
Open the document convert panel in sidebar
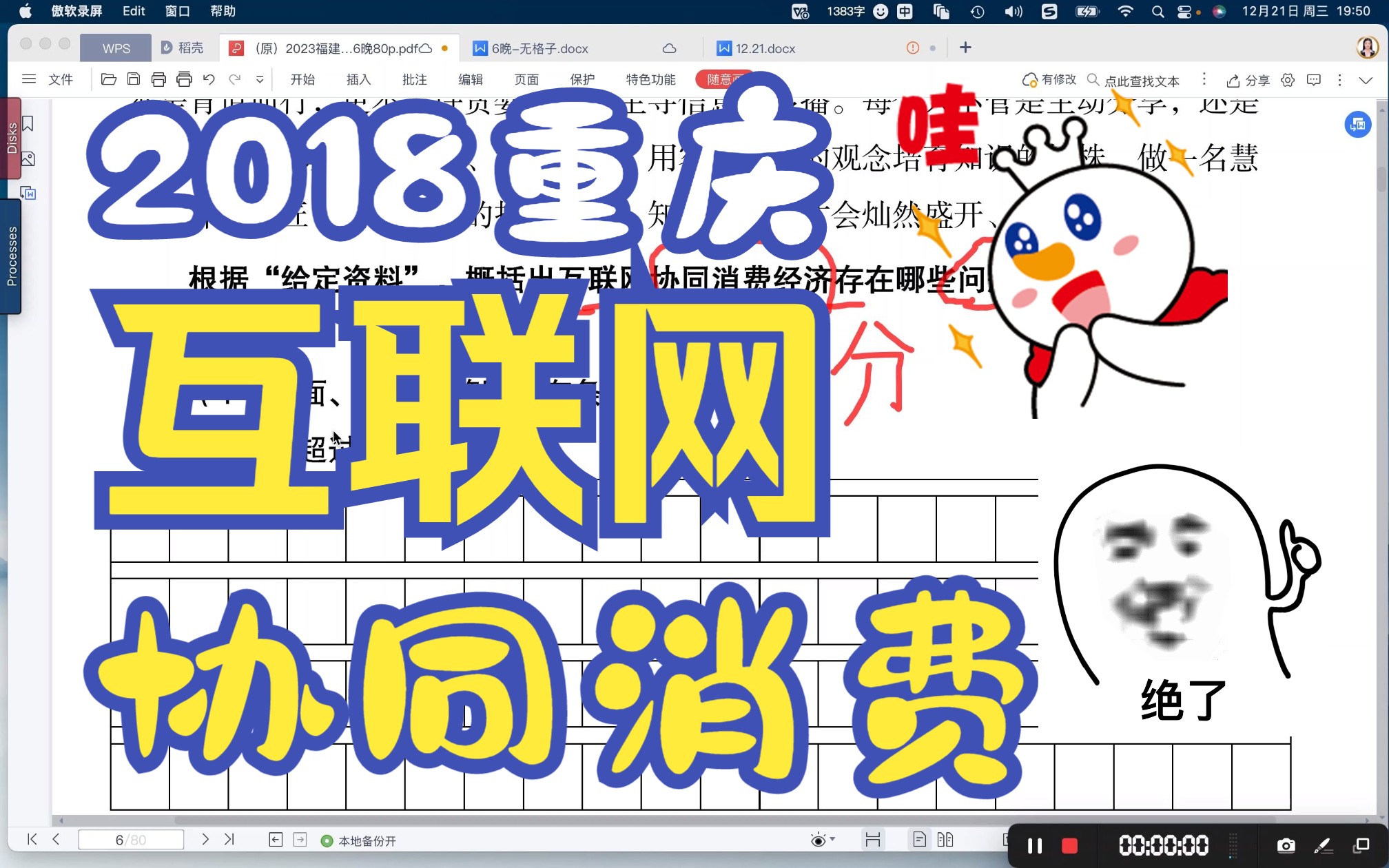28,194
